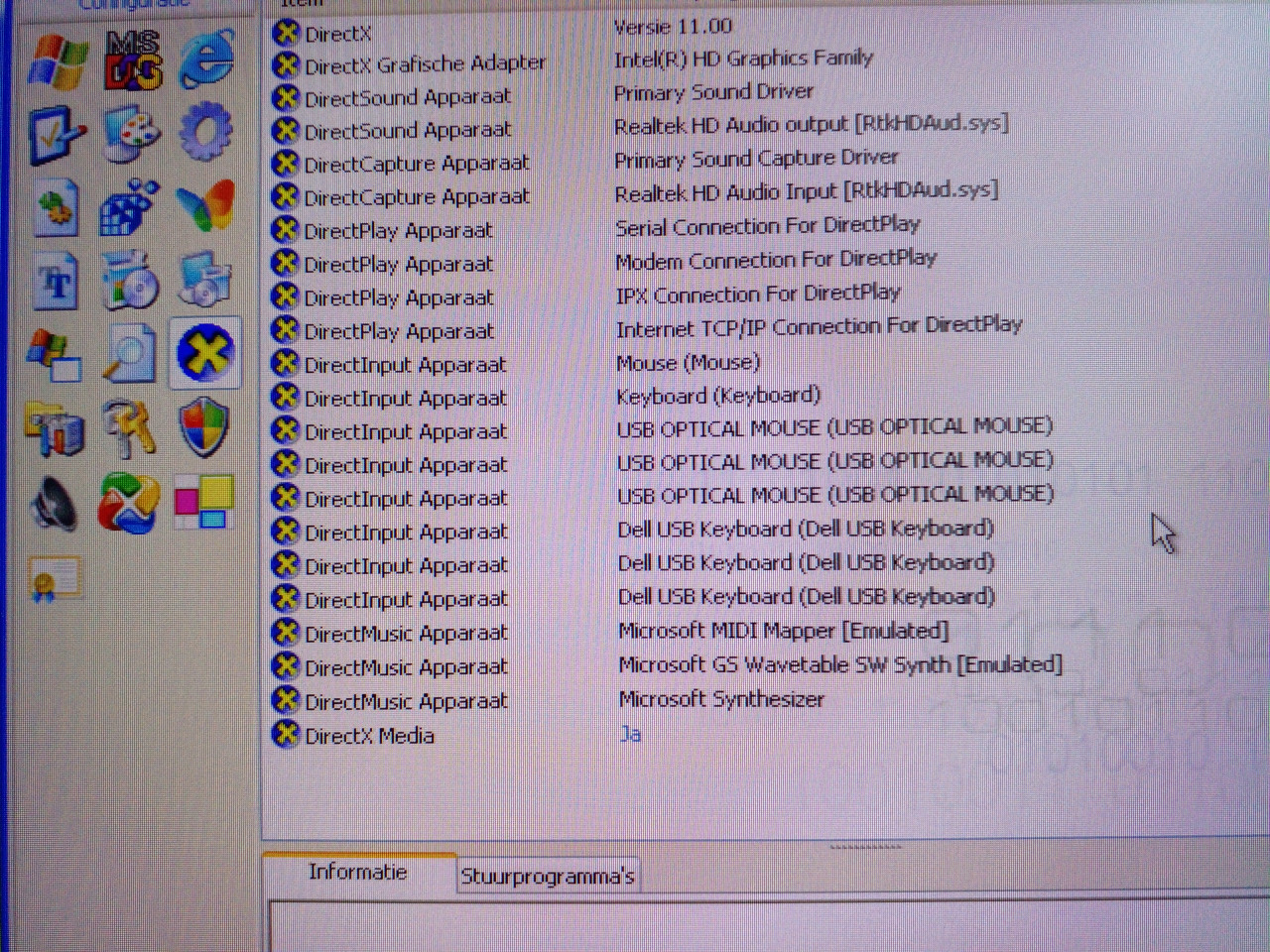The image size is (1270, 952).
Task: Click the blue cubes icon
Action: click(131, 207)
